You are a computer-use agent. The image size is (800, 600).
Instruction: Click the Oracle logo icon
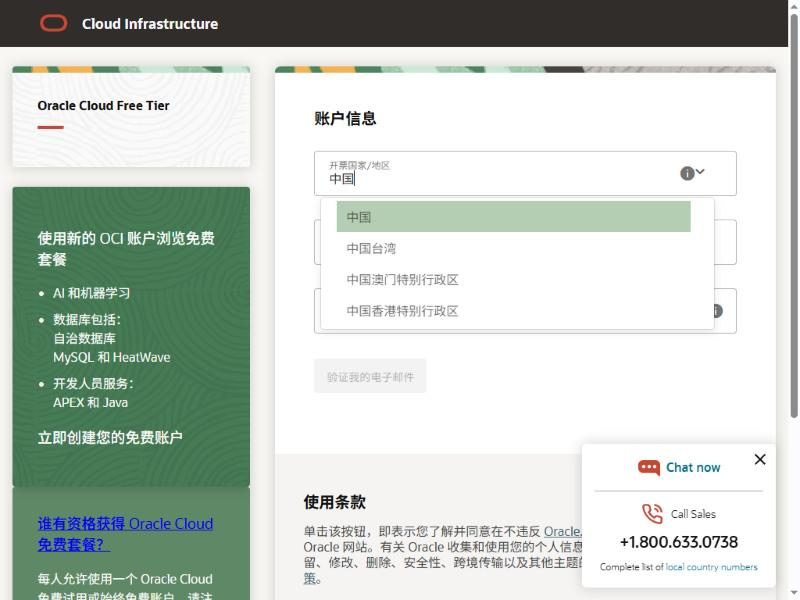coord(54,23)
